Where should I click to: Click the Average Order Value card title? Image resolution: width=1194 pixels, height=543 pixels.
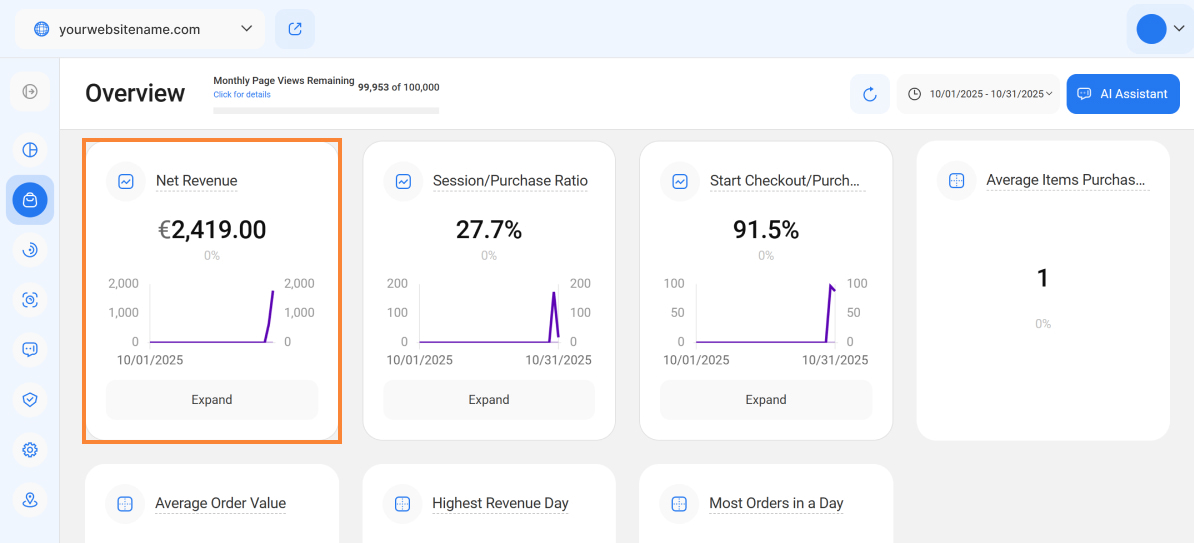pyautogui.click(x=220, y=503)
